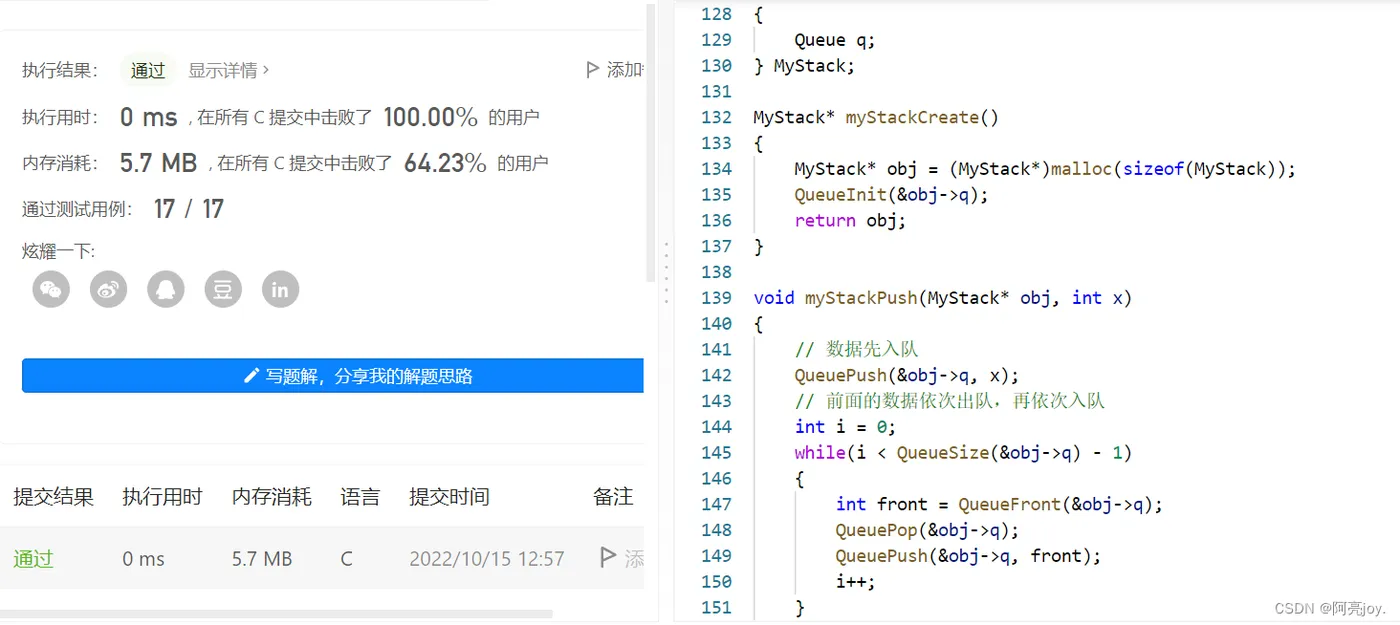Click the 语言 column header
Viewport: 1400px width, 625px height.
[x=360, y=497]
